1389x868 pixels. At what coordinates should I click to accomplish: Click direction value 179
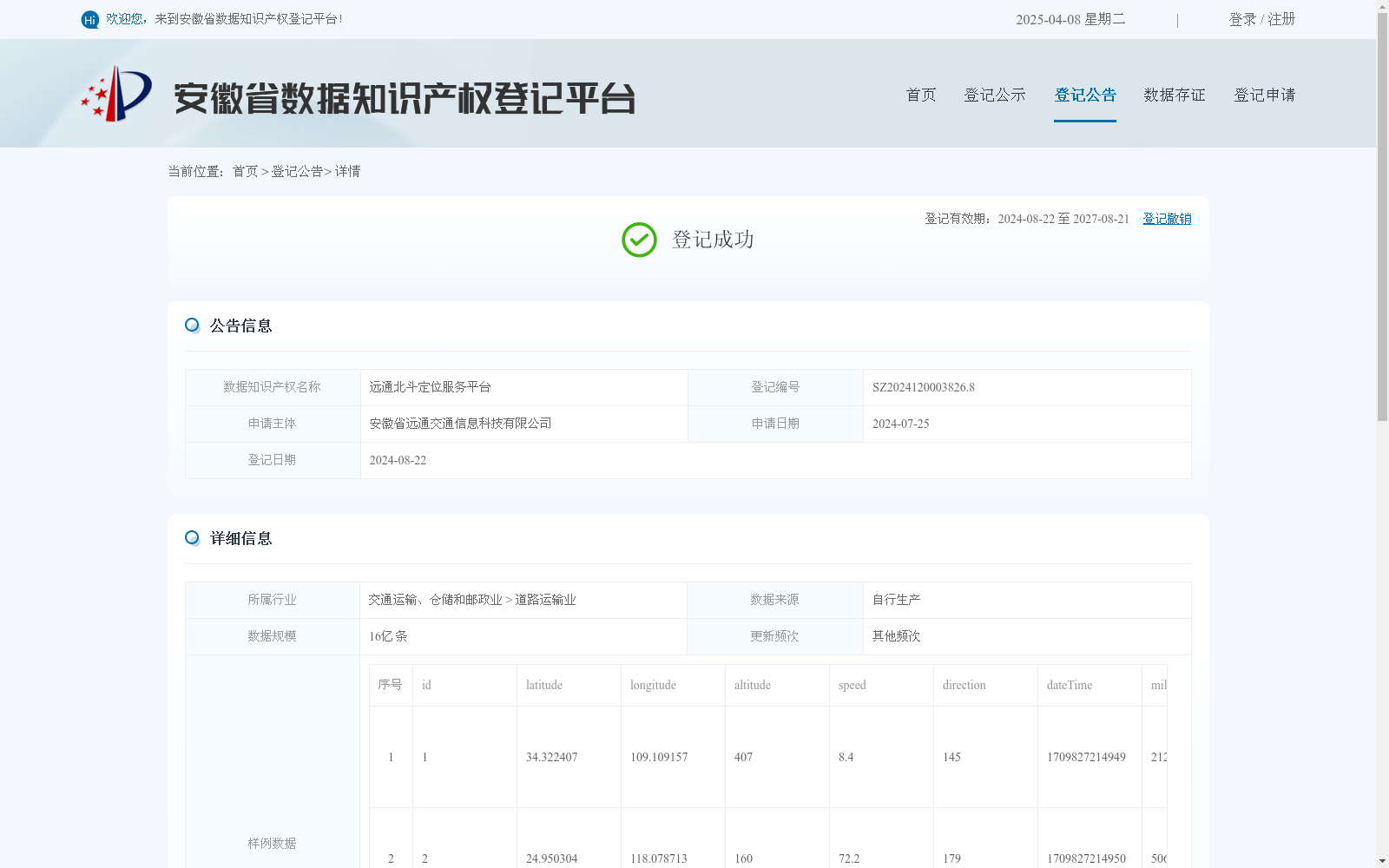click(951, 858)
